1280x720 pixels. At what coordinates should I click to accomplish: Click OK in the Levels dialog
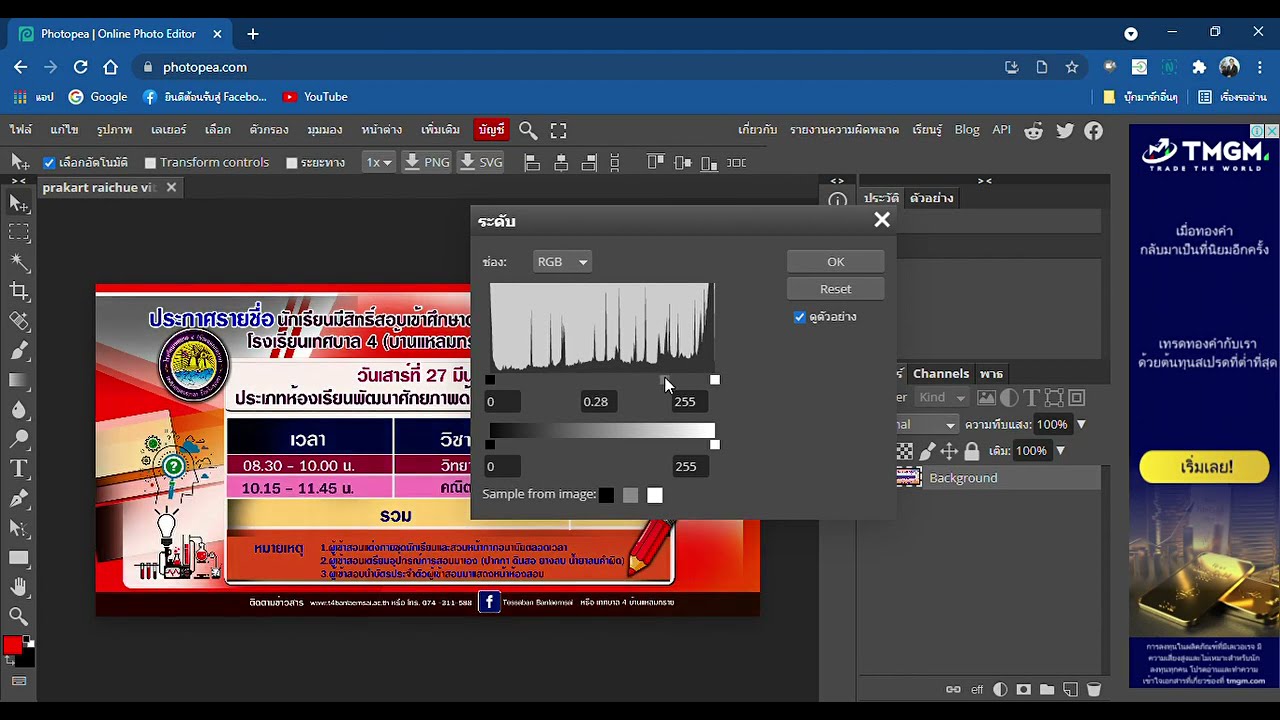pyautogui.click(x=836, y=262)
